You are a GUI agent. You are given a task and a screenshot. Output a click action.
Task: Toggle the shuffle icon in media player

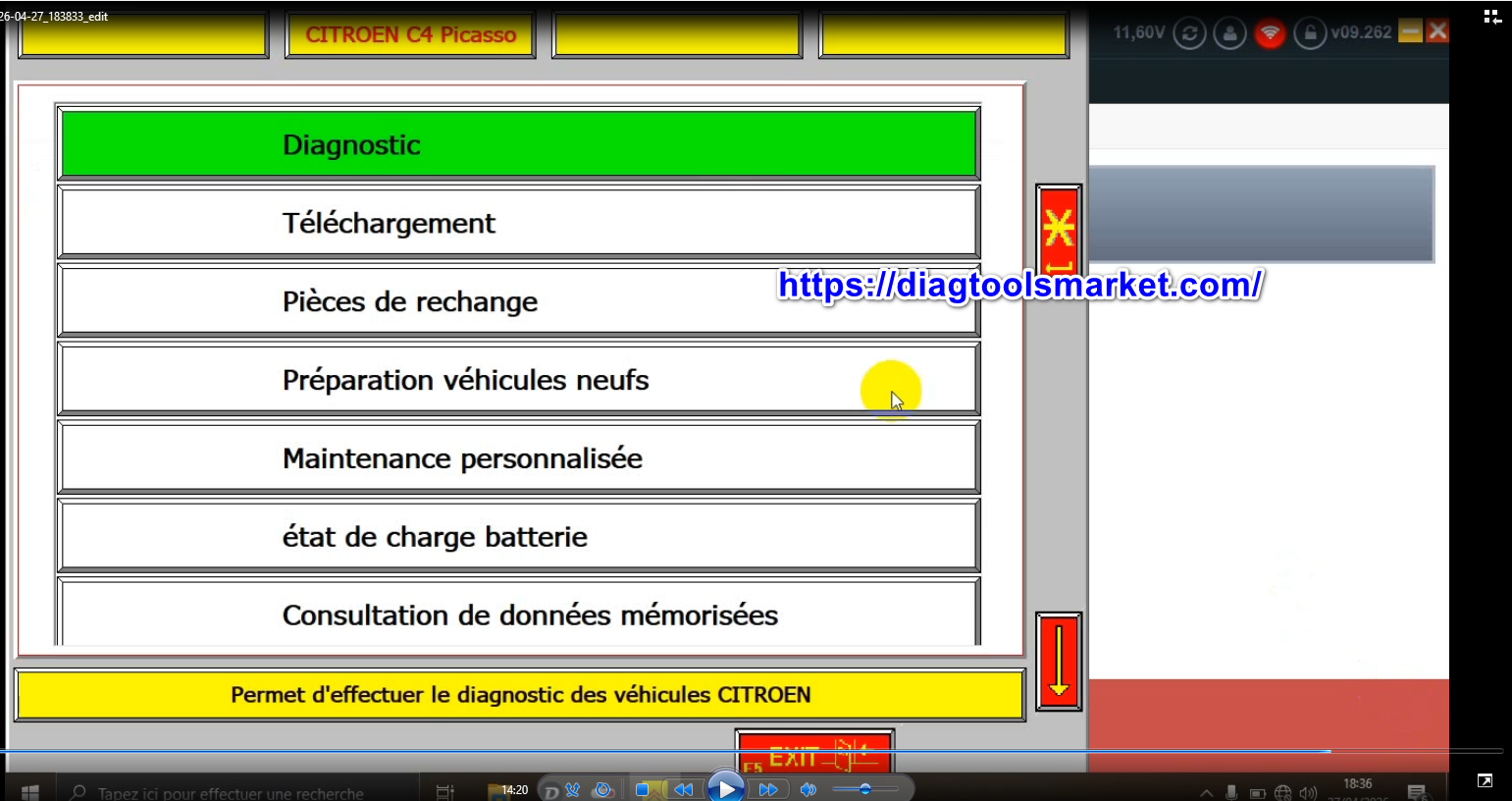572,789
